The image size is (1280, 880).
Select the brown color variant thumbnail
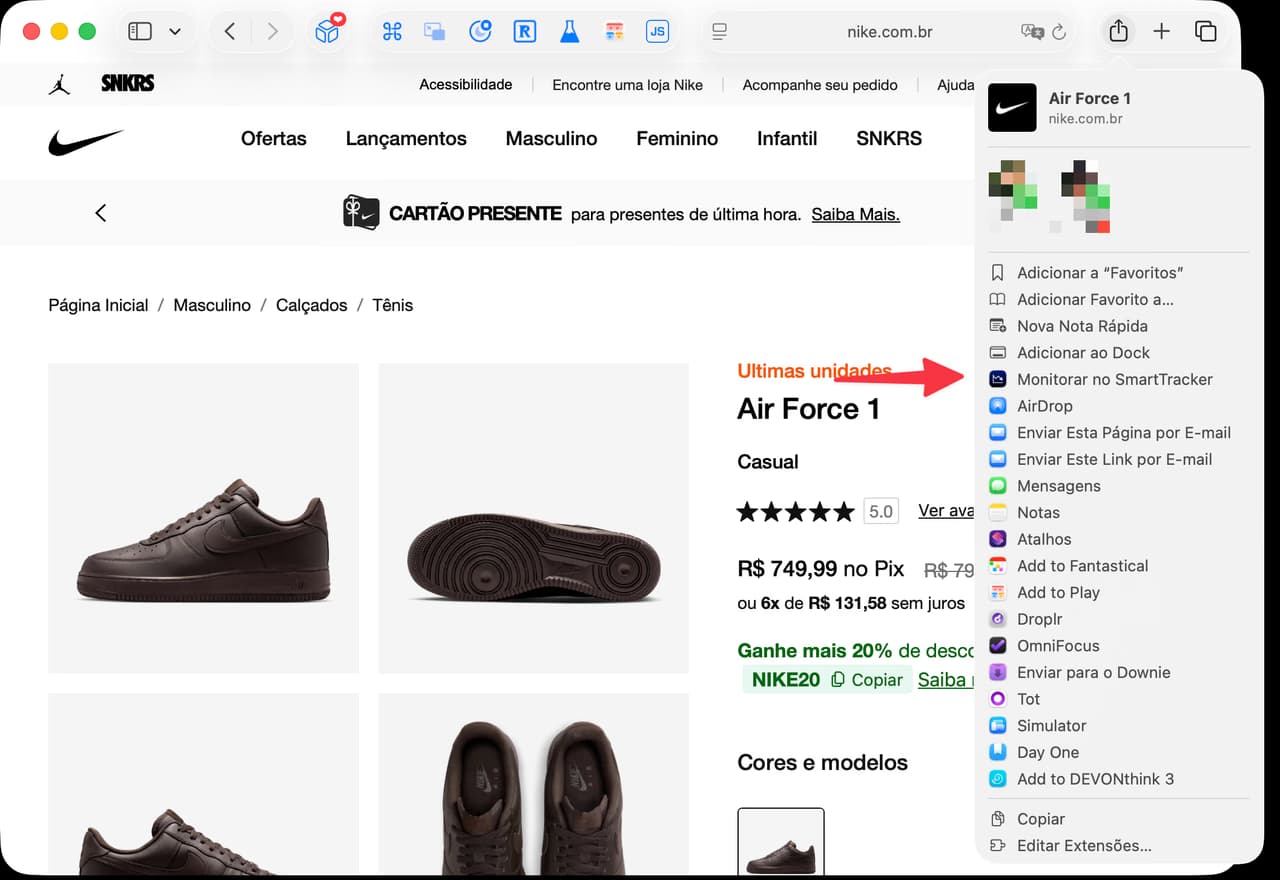click(x=781, y=842)
